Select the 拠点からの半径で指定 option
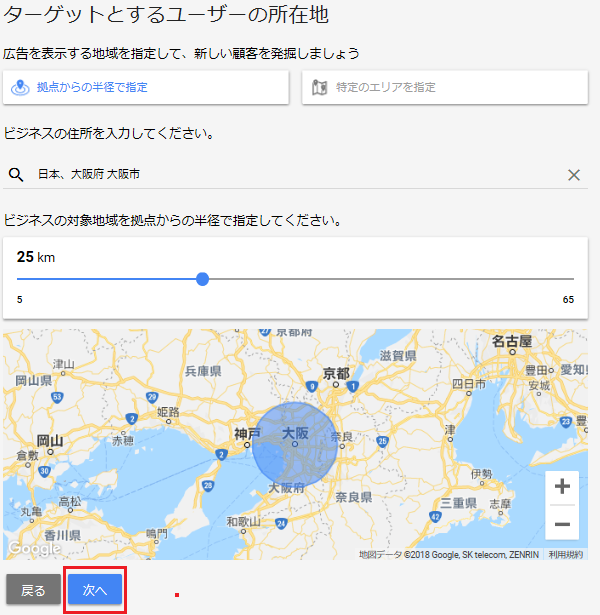The image size is (600, 615). pos(145,87)
